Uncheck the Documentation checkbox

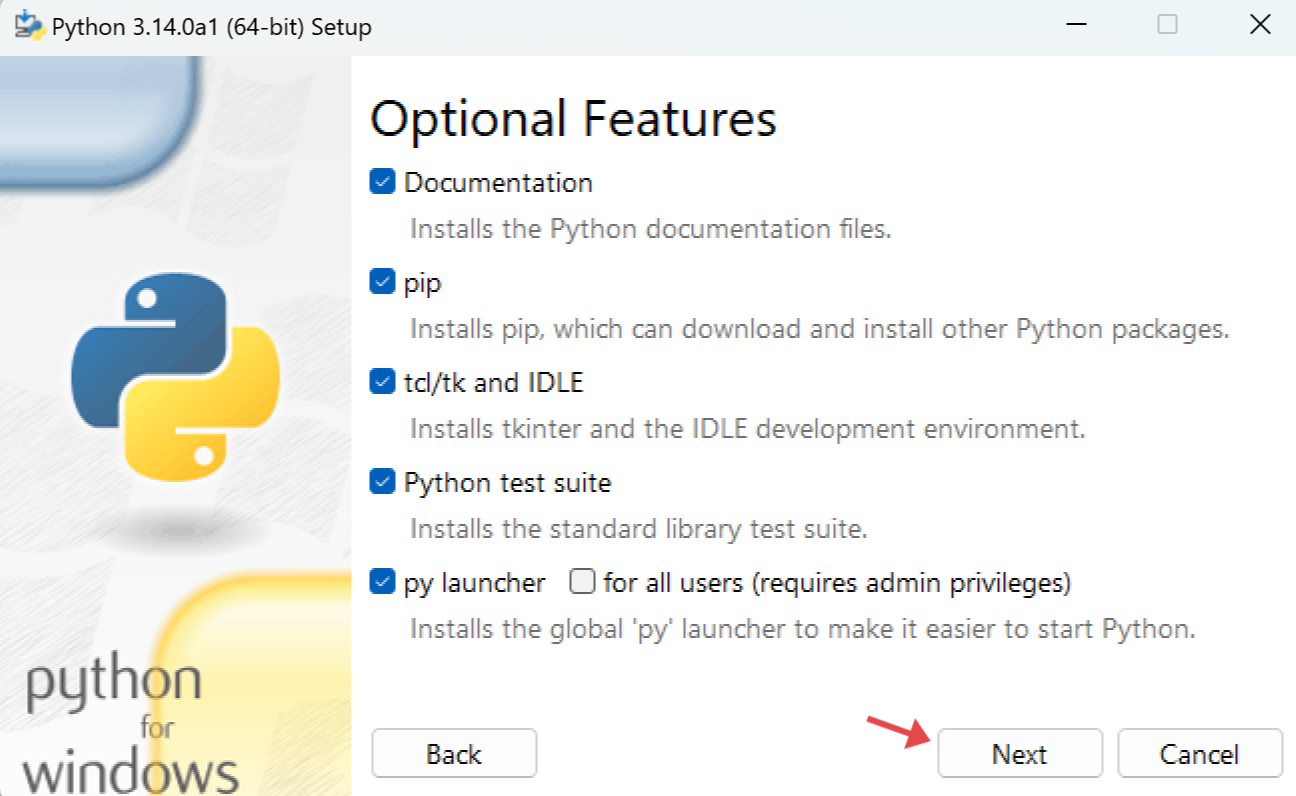382,181
